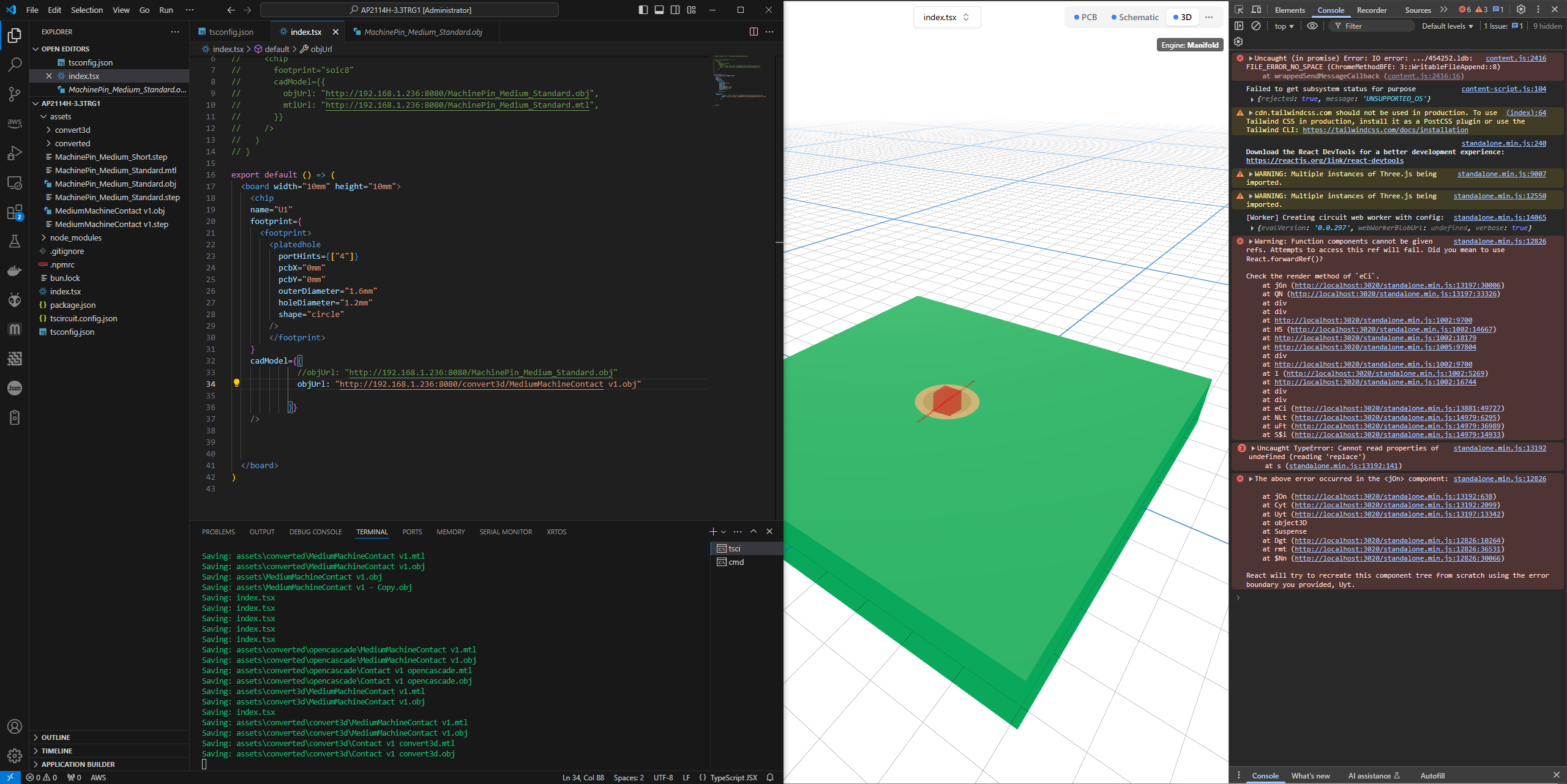Open the Source Control view

point(15,94)
